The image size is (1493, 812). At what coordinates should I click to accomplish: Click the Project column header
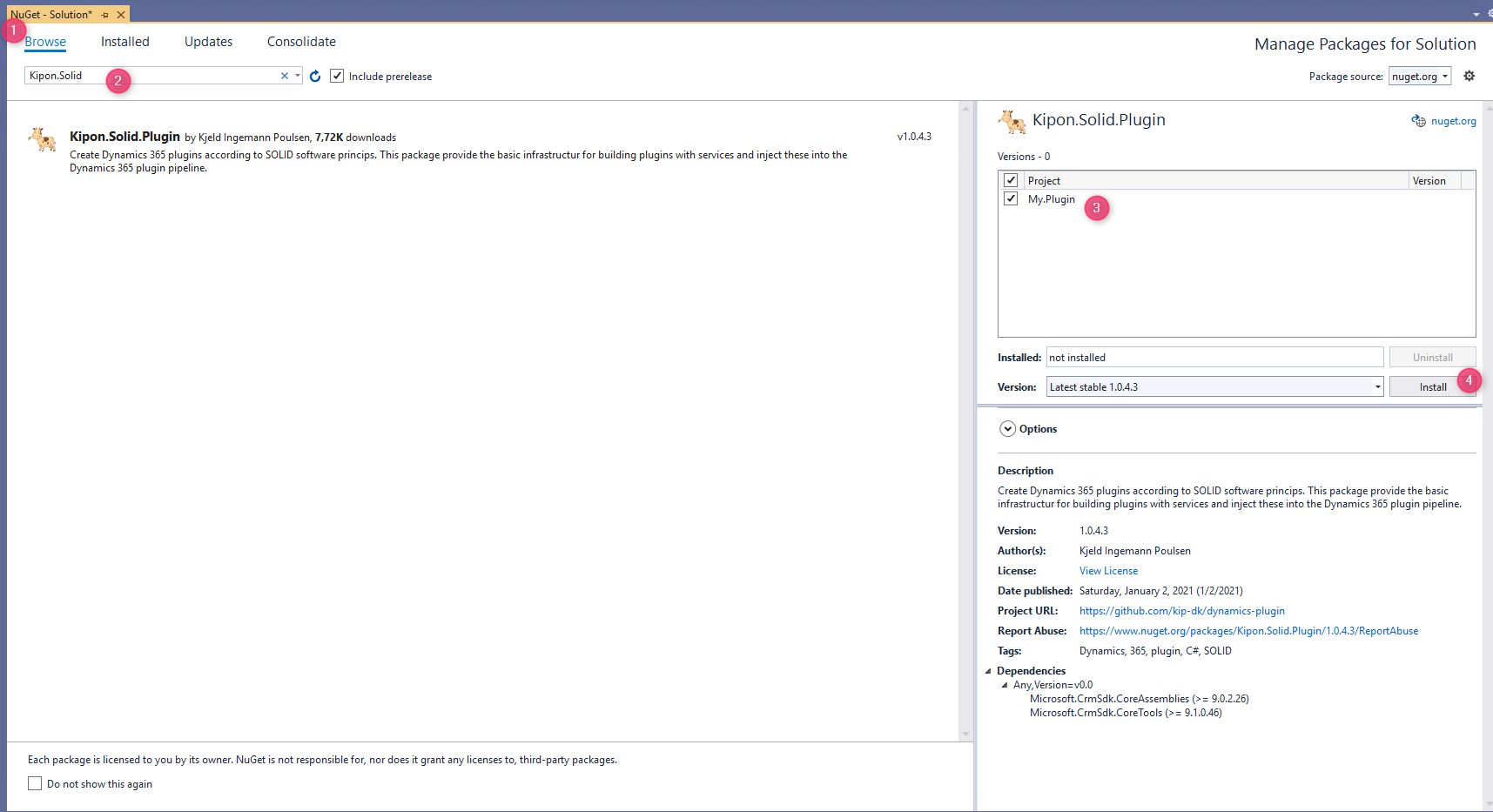click(1215, 180)
